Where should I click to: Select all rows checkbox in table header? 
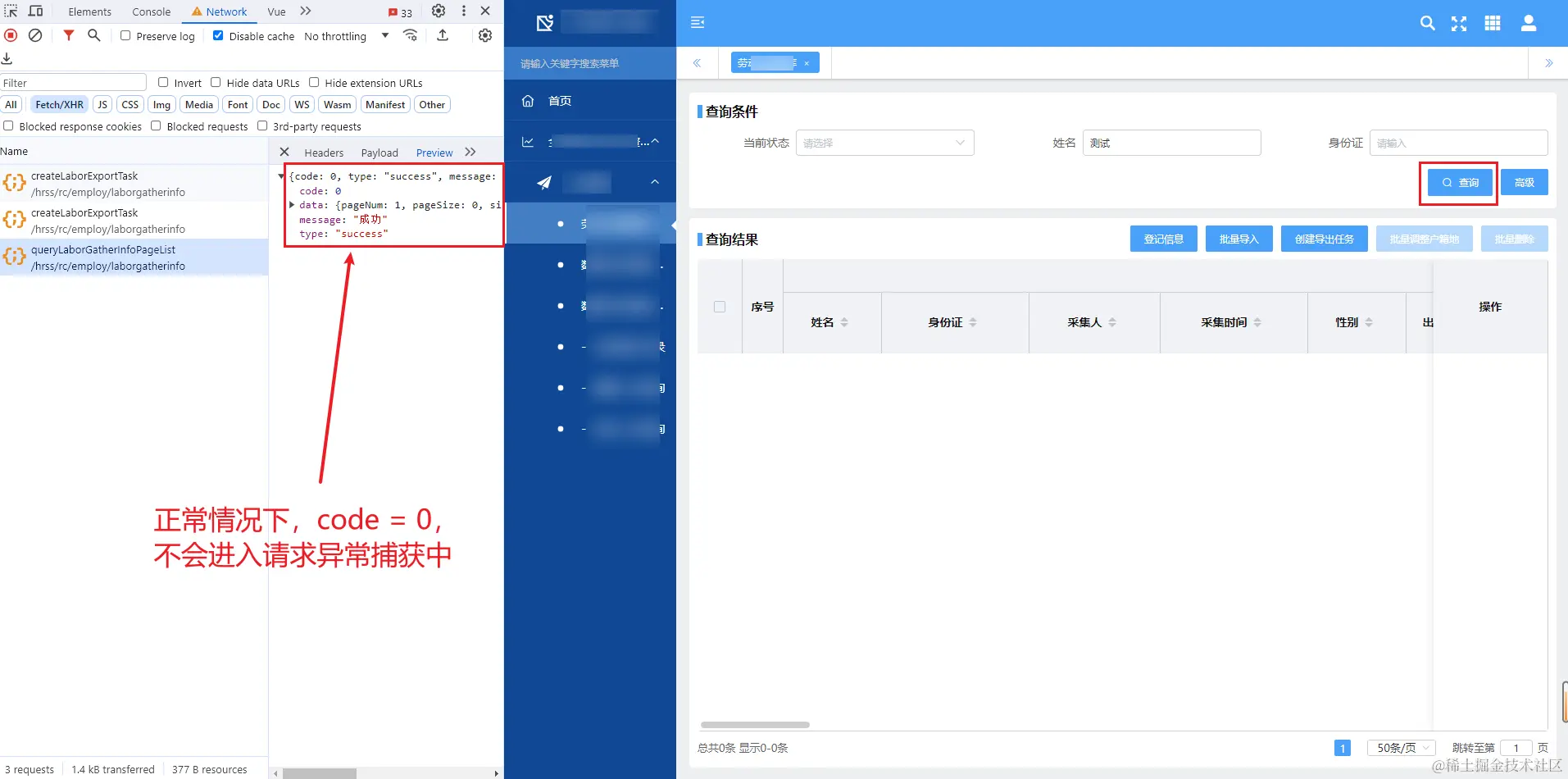pyautogui.click(x=720, y=307)
